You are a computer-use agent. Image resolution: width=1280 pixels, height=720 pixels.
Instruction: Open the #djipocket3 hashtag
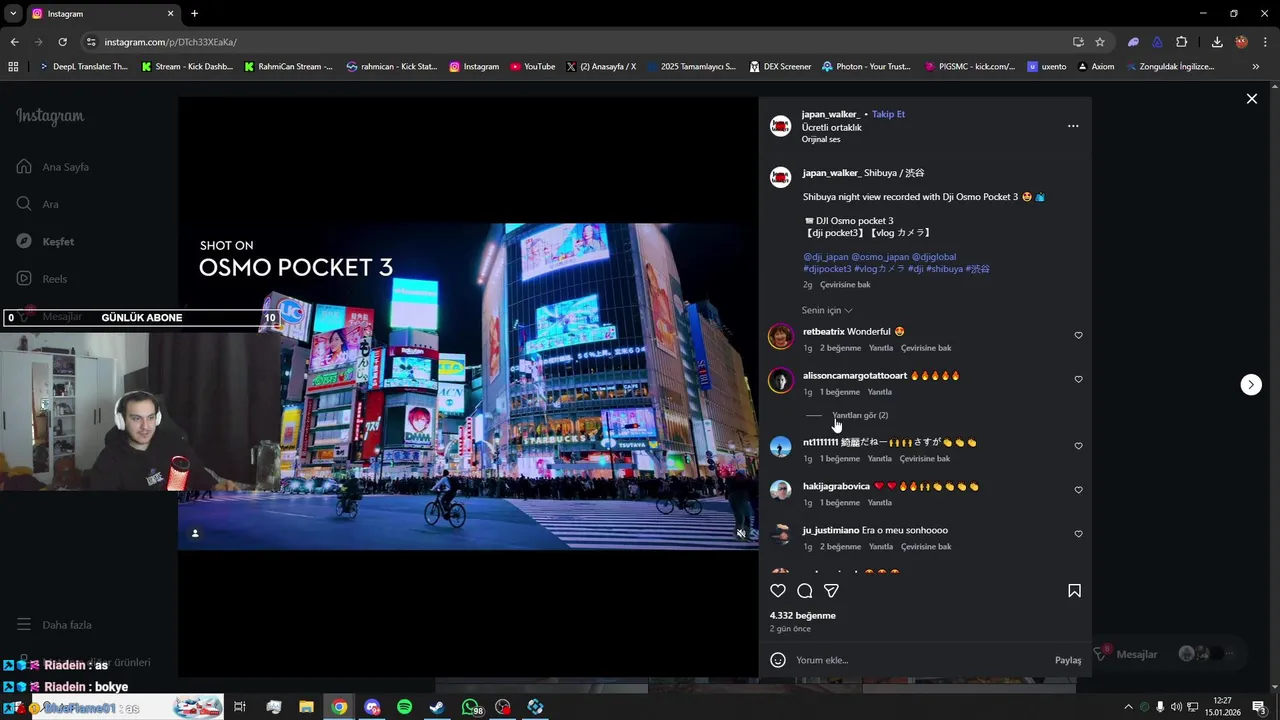click(x=827, y=269)
